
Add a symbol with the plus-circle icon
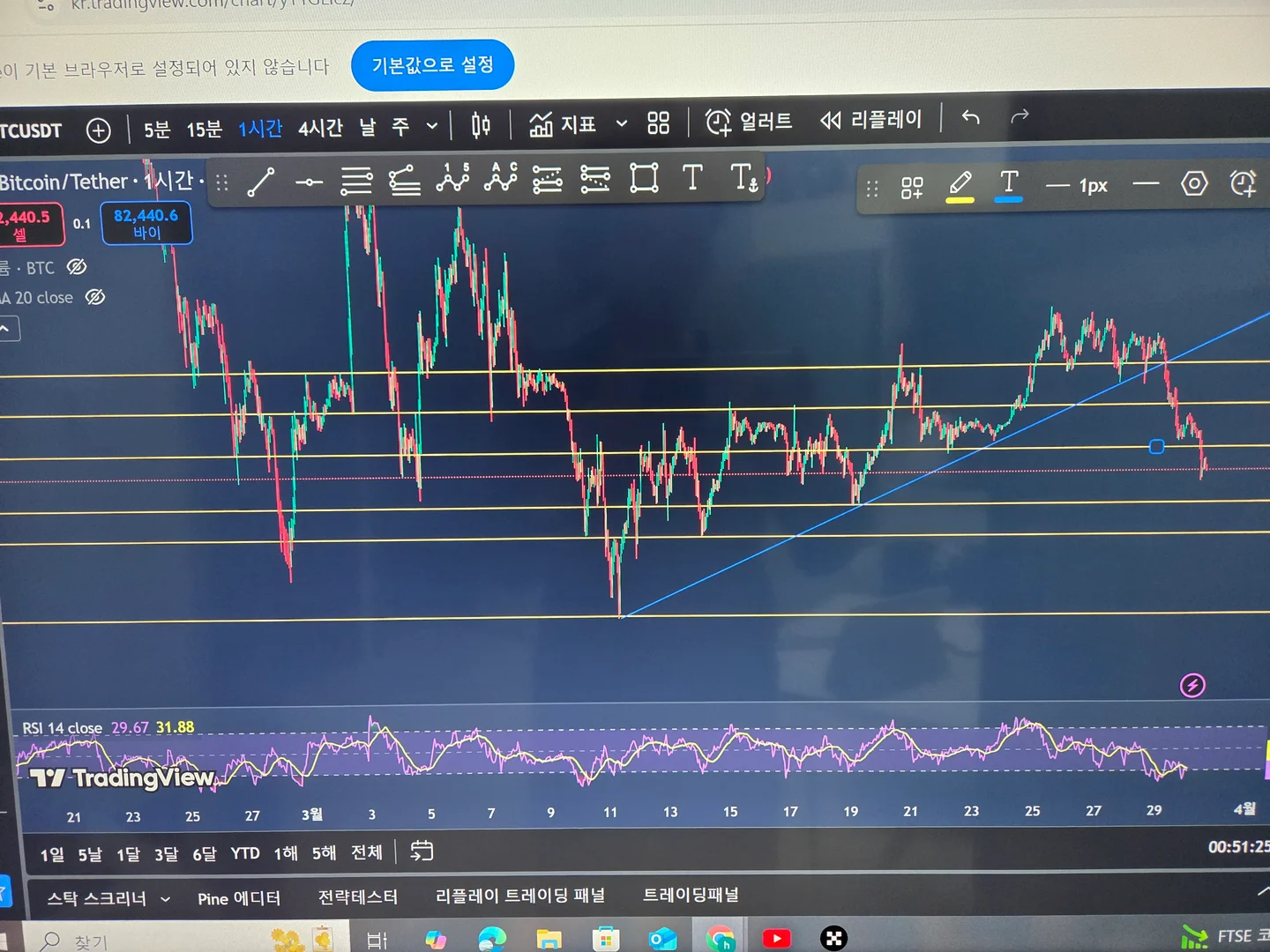(99, 130)
